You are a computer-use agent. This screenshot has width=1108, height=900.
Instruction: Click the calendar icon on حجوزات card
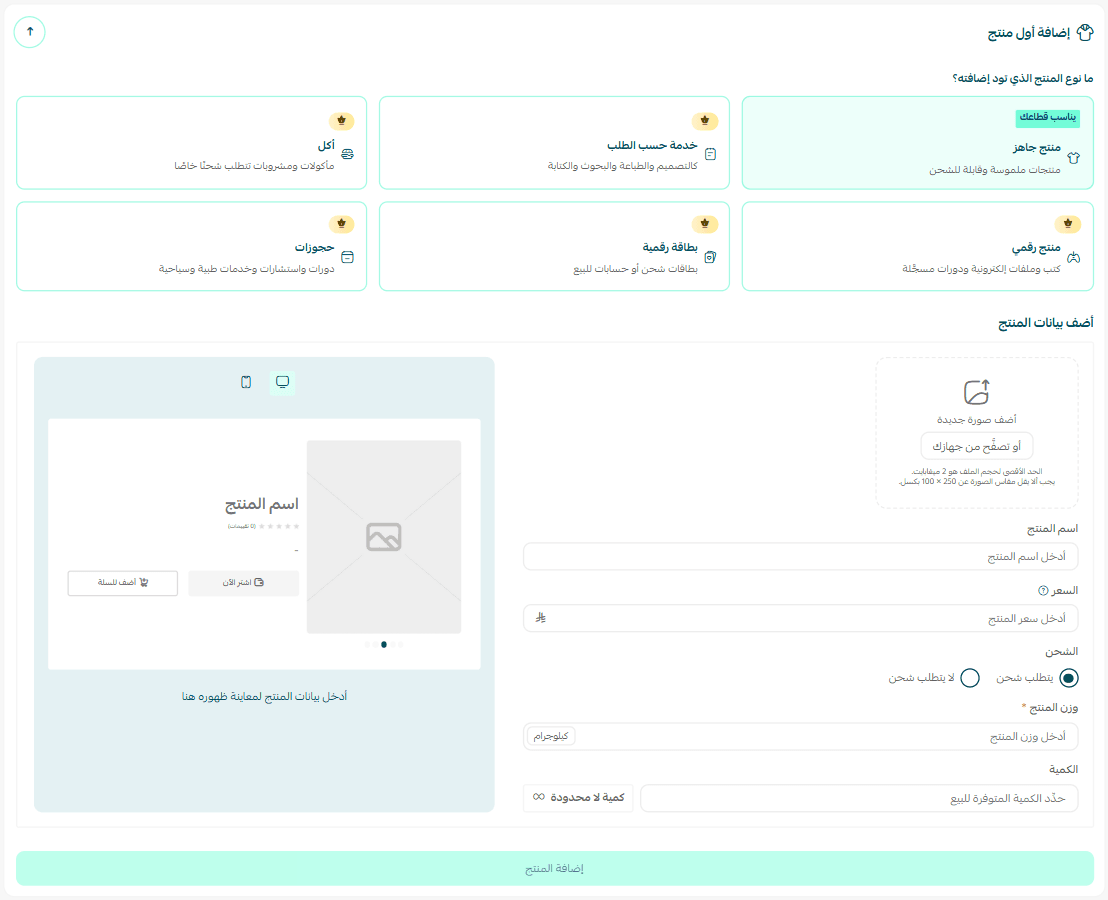tap(347, 257)
